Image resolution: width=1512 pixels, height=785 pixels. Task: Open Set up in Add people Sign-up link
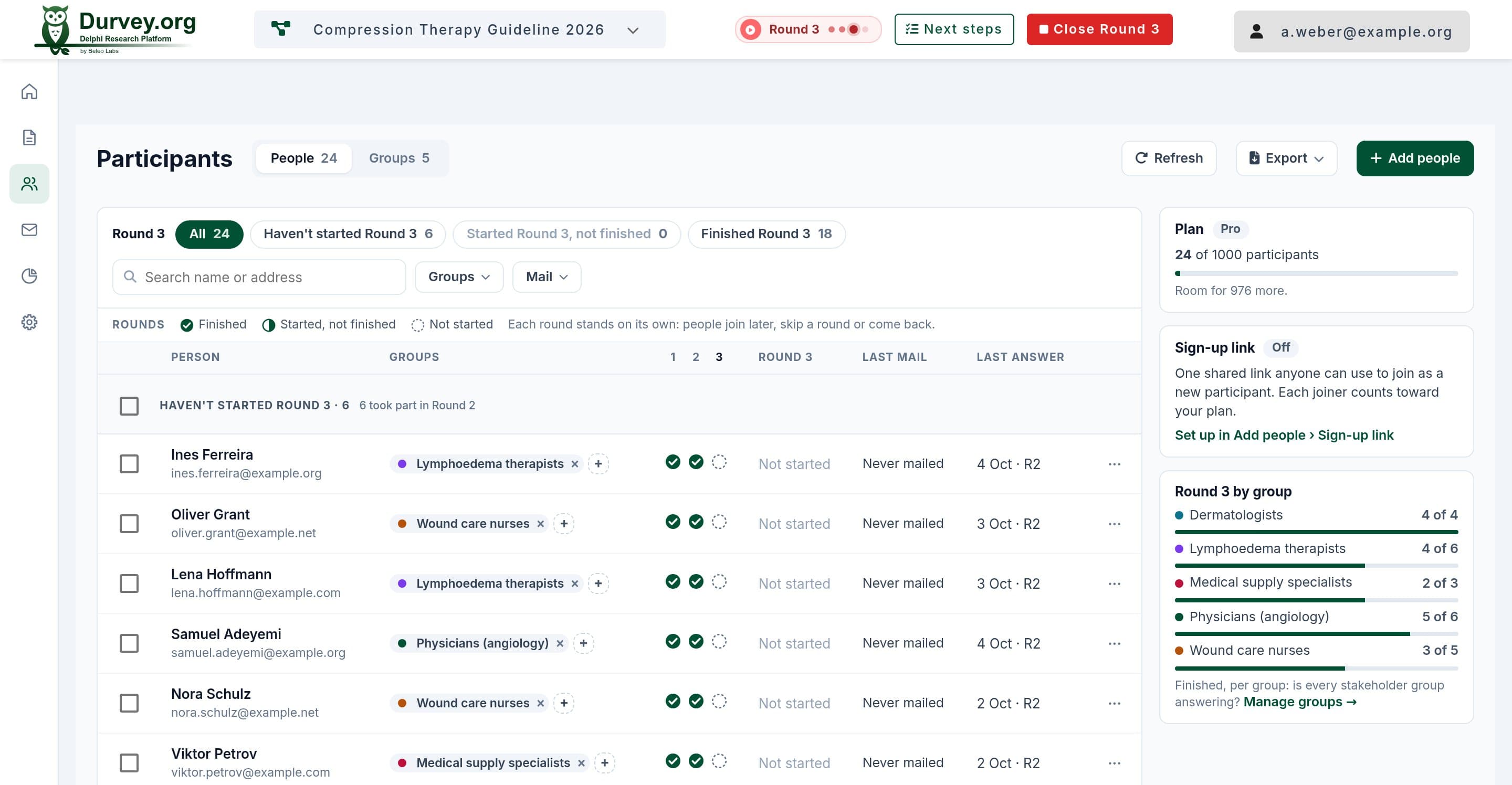(x=1284, y=436)
